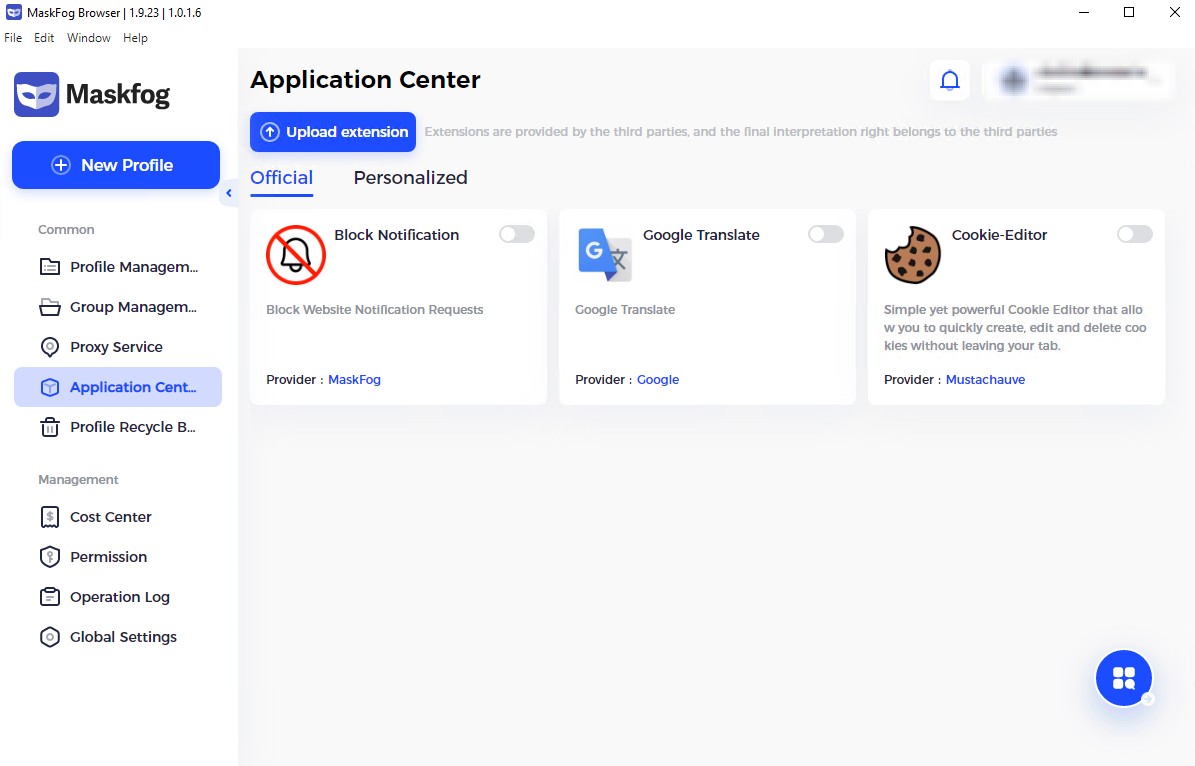The height and width of the screenshot is (766, 1195).
Task: Open the Google provider link
Action: click(x=658, y=380)
